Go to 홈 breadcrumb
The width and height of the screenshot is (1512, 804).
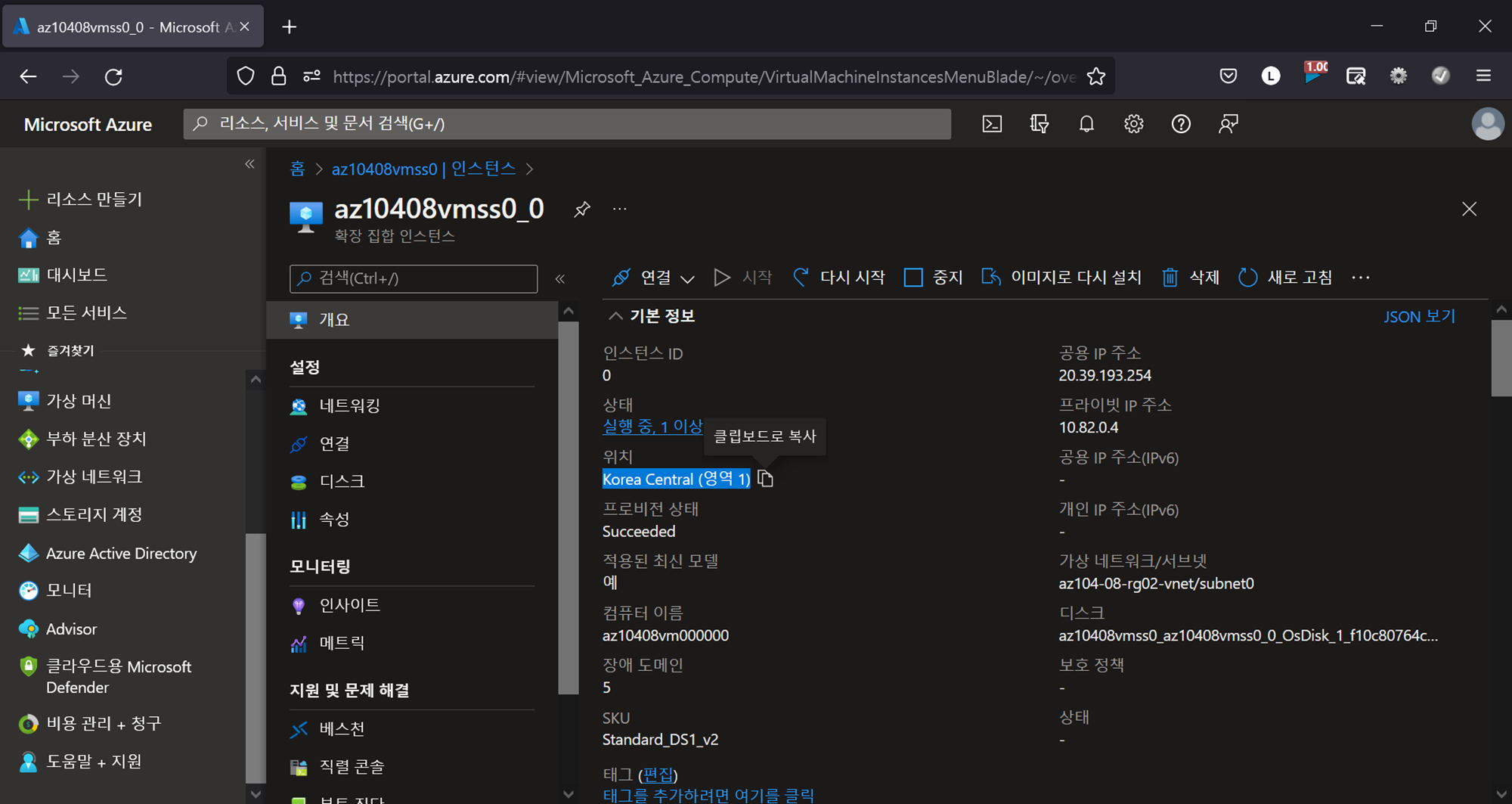point(297,169)
